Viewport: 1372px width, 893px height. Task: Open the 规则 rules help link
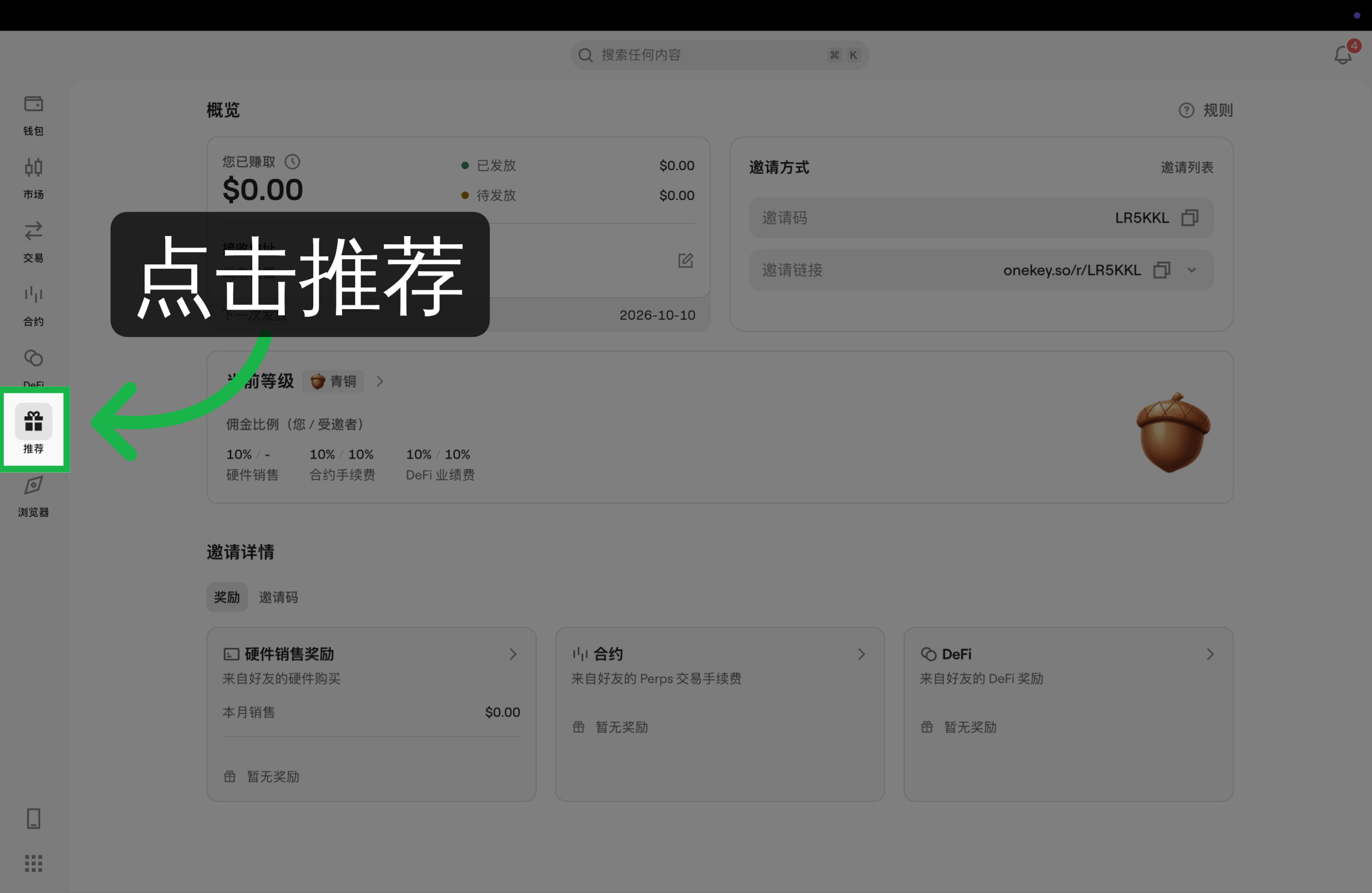coord(1205,110)
